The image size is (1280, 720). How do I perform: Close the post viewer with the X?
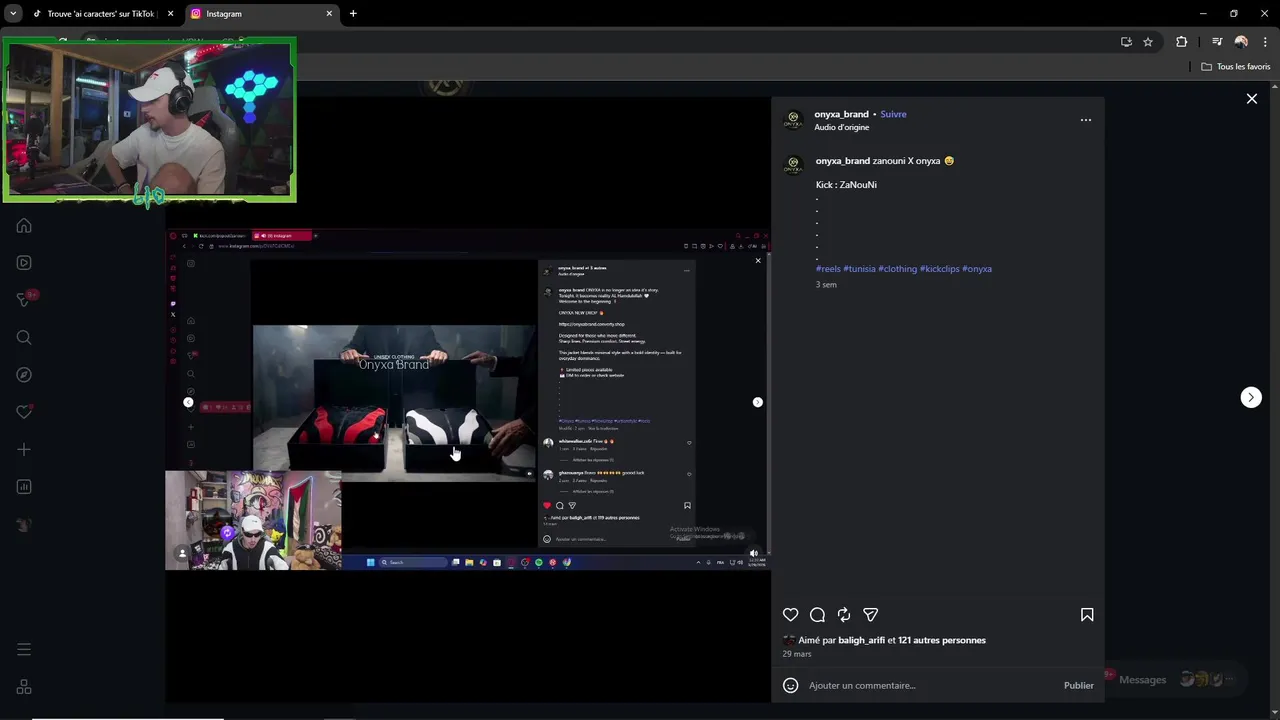1251,99
